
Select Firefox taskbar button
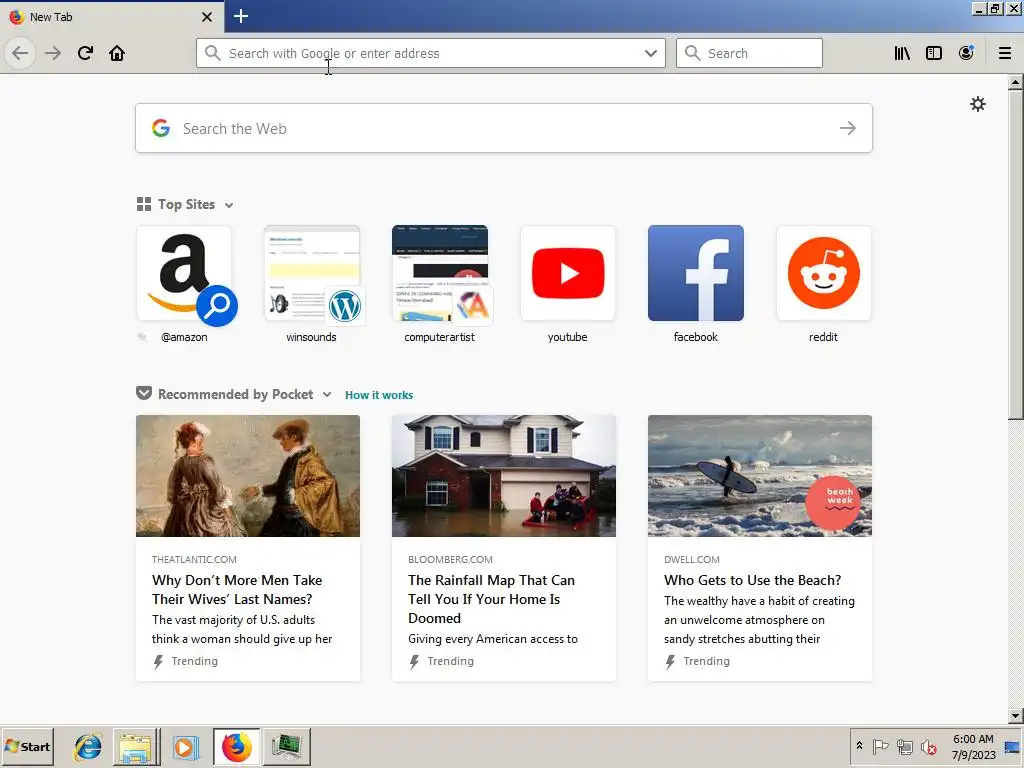pos(236,746)
